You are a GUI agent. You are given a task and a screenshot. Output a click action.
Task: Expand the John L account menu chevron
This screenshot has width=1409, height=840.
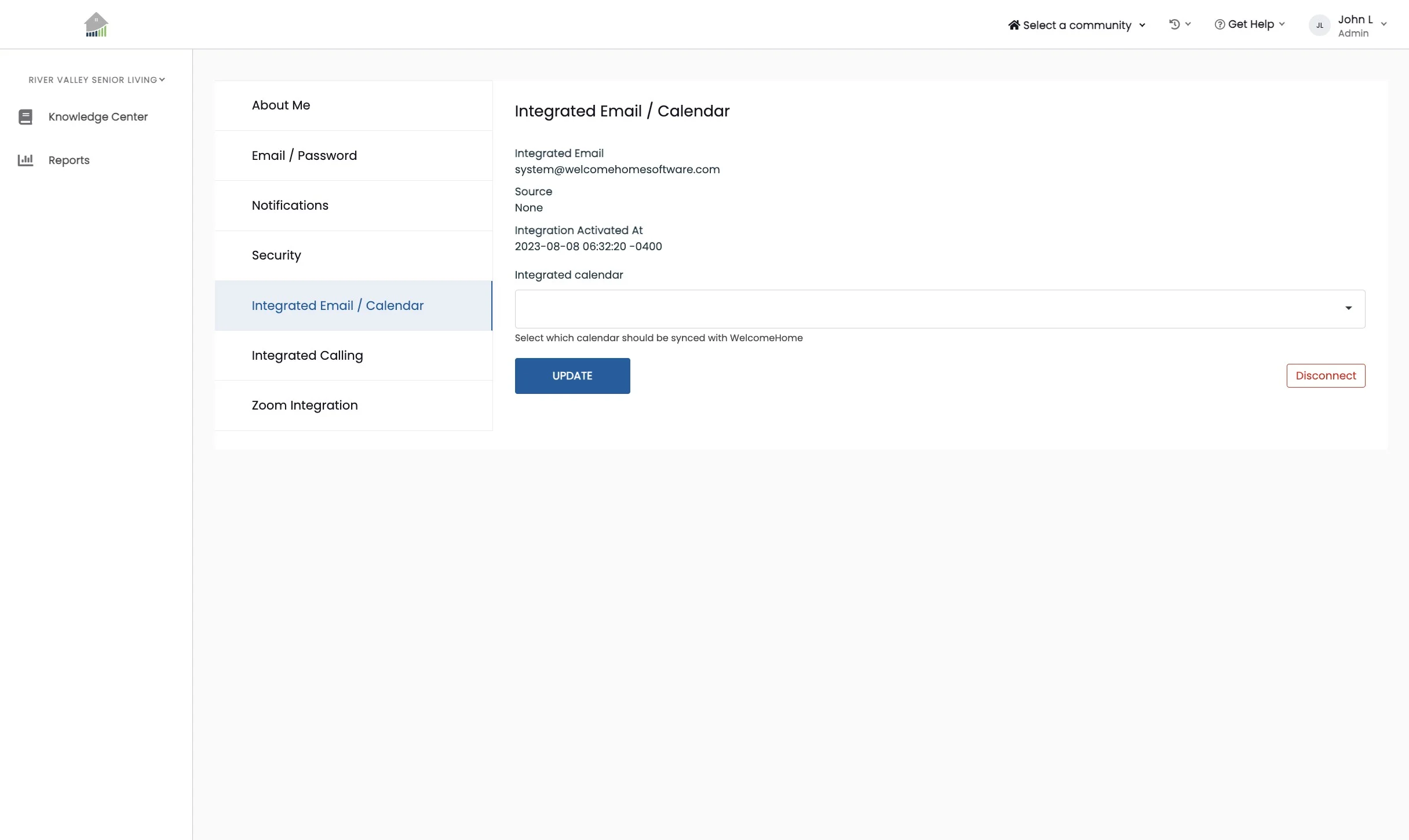pyautogui.click(x=1384, y=24)
